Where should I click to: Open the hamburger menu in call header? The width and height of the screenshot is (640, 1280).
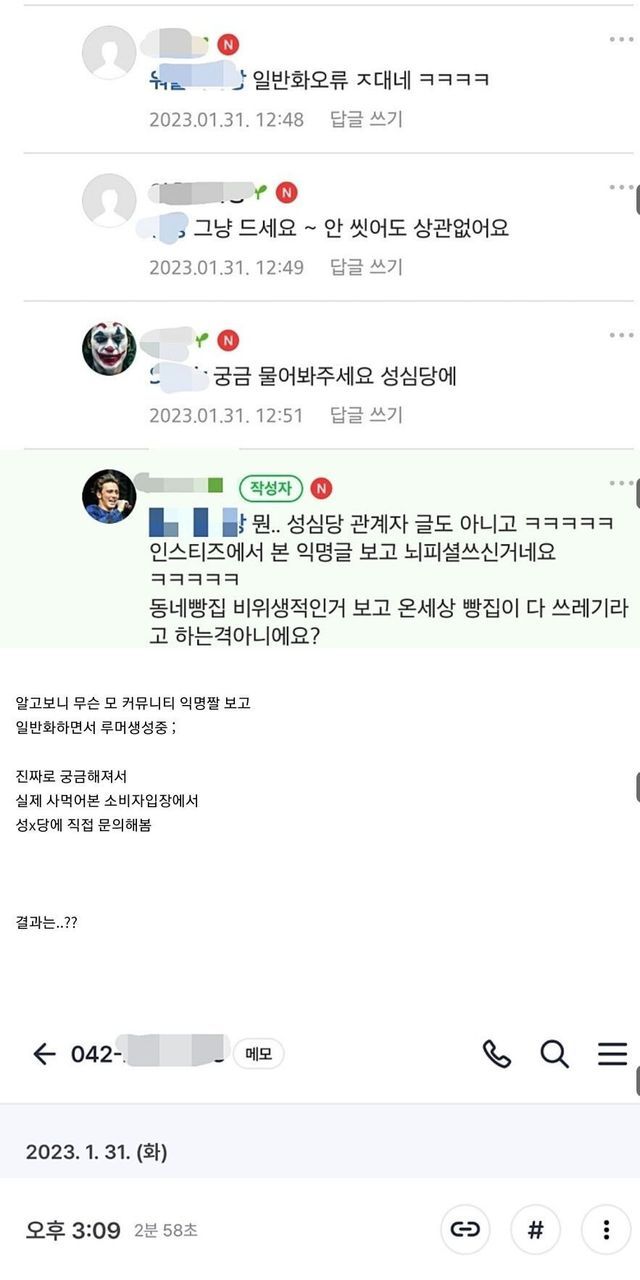click(x=612, y=1053)
